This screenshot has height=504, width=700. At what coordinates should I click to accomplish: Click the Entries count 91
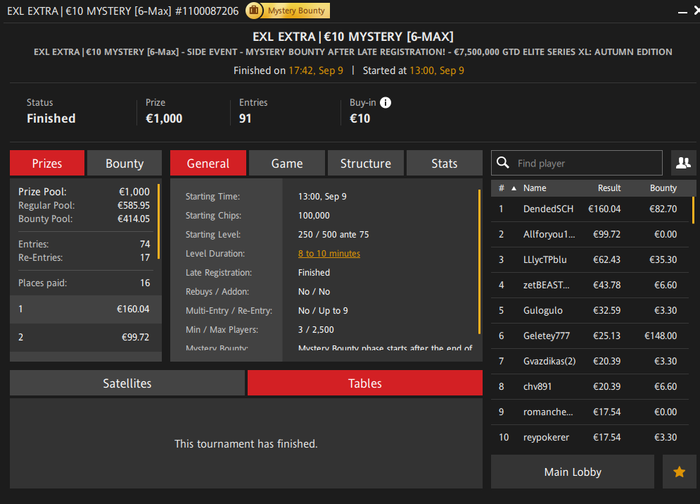[245, 118]
